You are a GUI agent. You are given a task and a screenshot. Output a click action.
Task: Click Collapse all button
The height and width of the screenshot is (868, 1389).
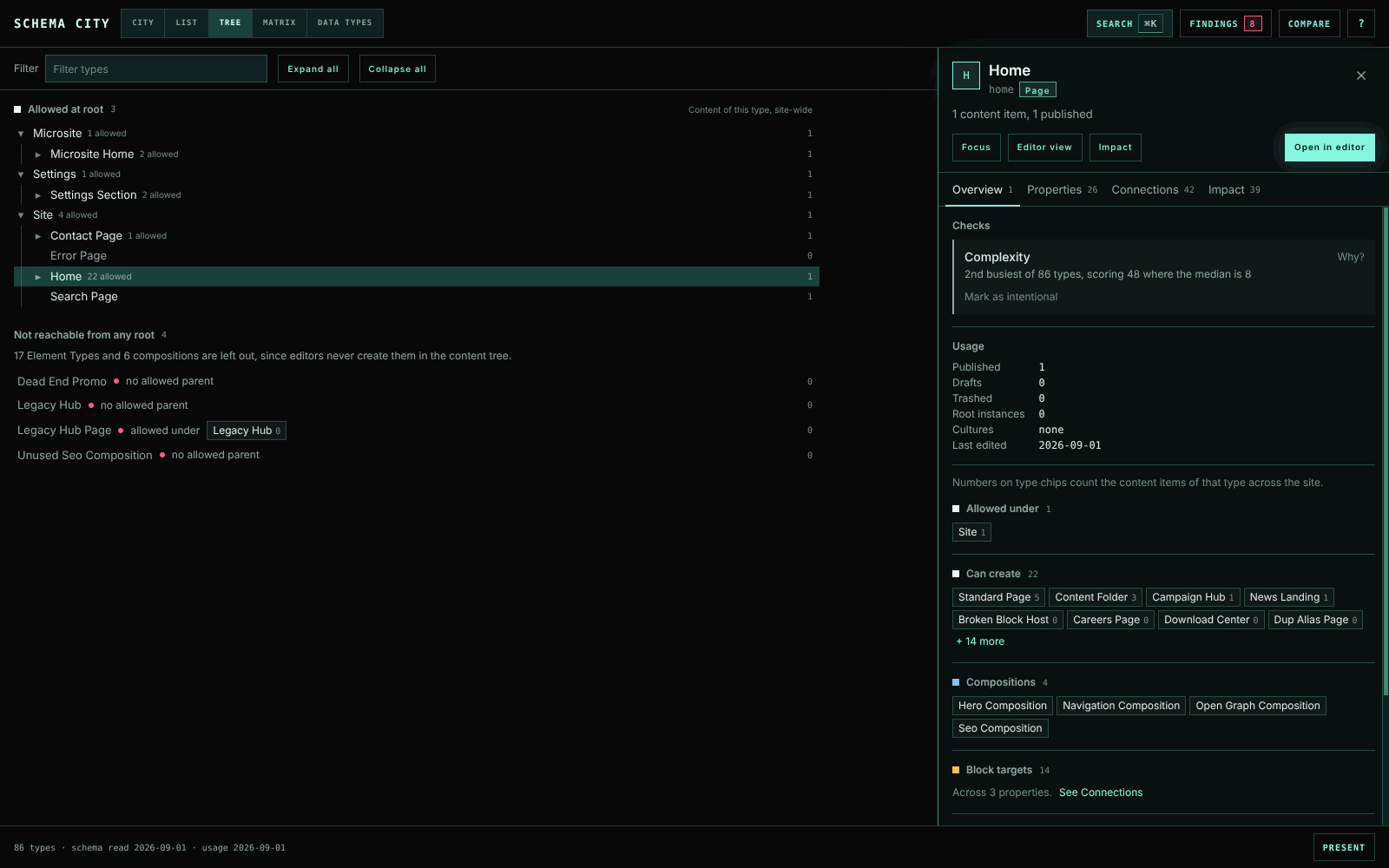[x=398, y=69]
